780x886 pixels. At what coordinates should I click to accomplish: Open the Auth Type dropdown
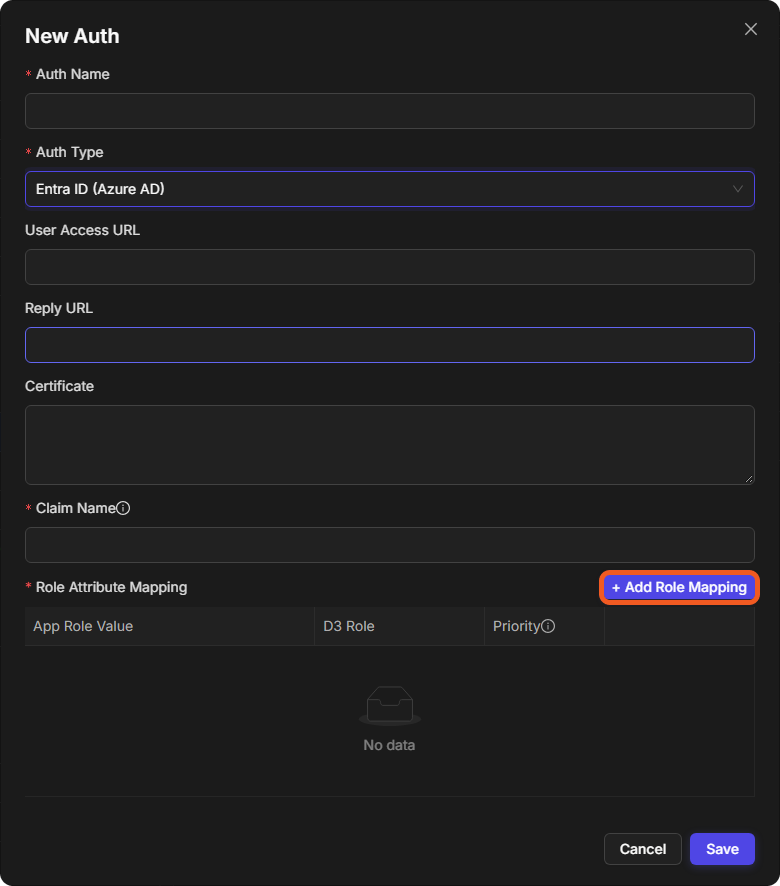click(389, 189)
